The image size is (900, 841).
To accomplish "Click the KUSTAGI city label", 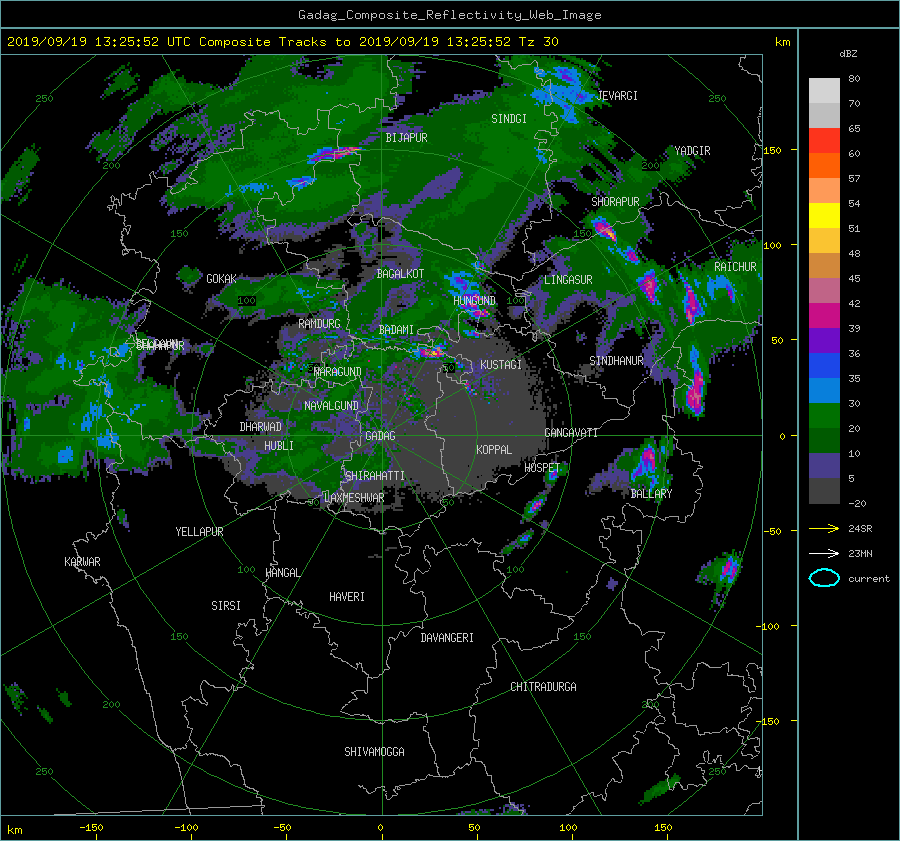I will pyautogui.click(x=501, y=365).
